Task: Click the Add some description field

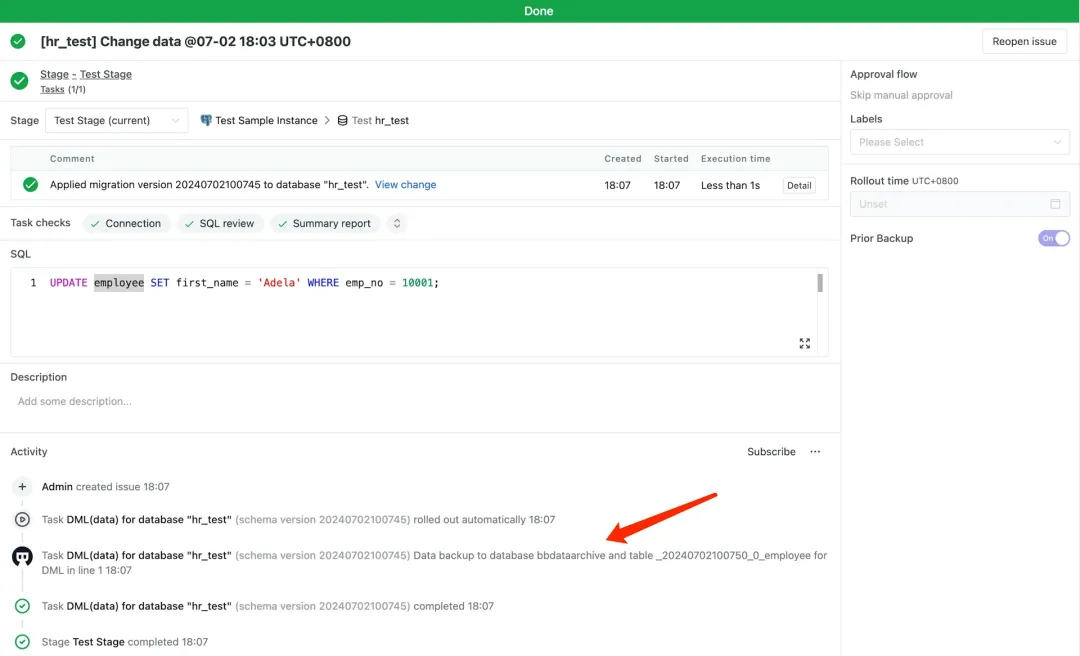Action: click(74, 401)
